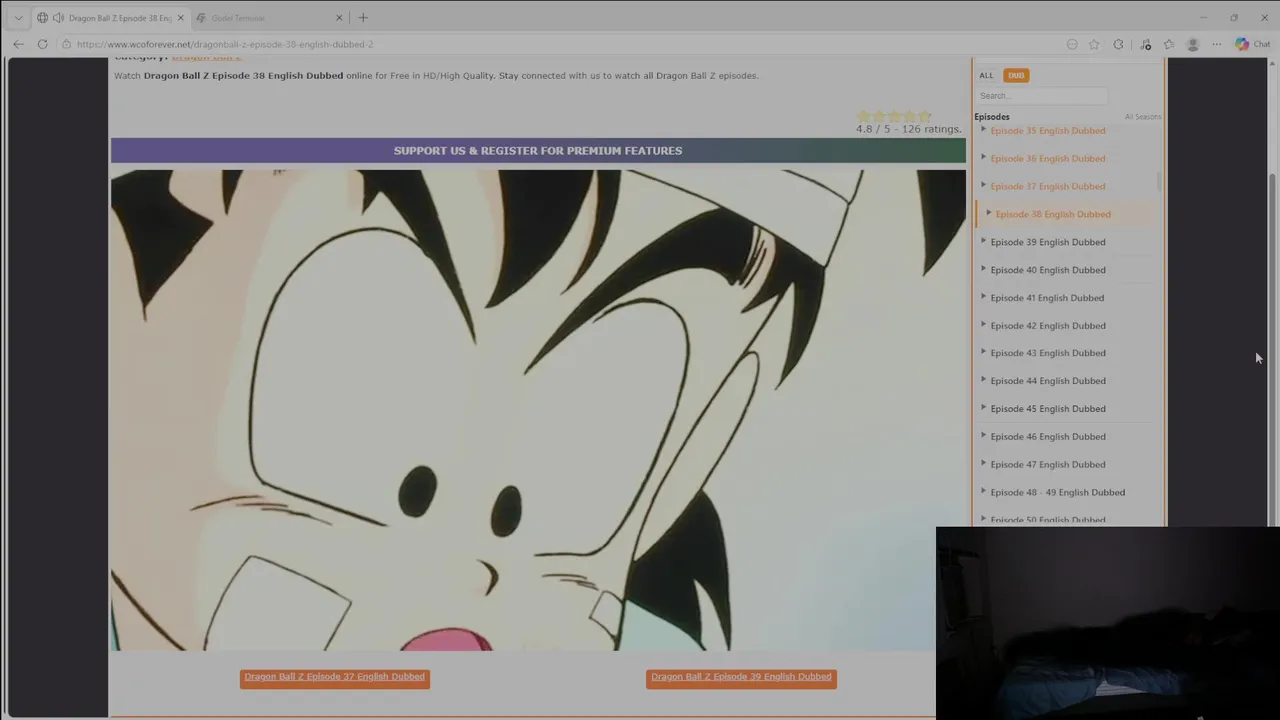Open the All Seasons dropdown
The height and width of the screenshot is (720, 1280).
(x=1142, y=117)
